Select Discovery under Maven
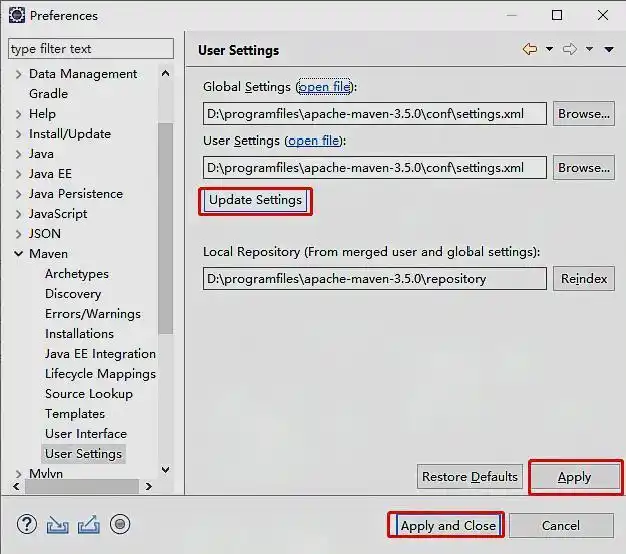Viewport: 626px width, 554px height. pos(73,294)
